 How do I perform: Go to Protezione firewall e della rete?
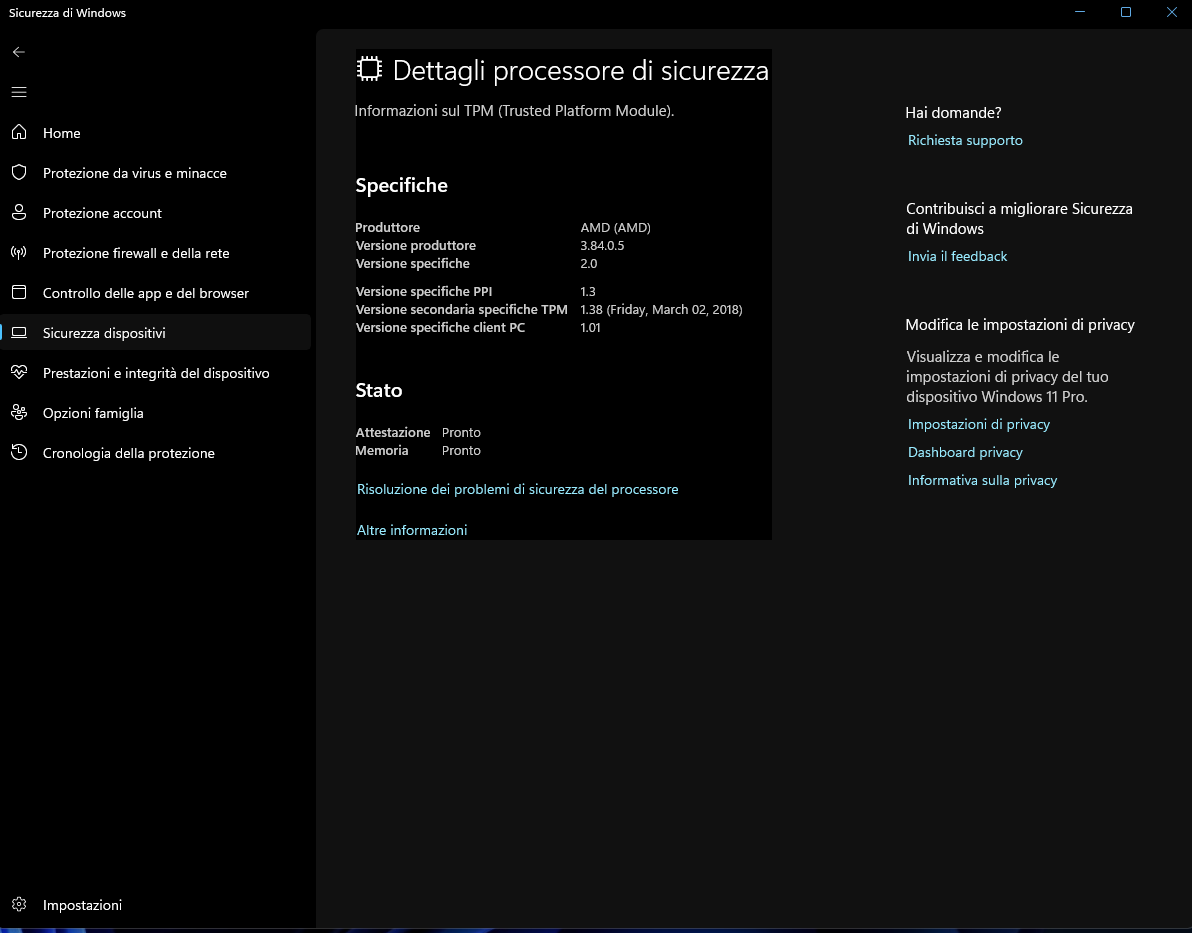coord(155,253)
